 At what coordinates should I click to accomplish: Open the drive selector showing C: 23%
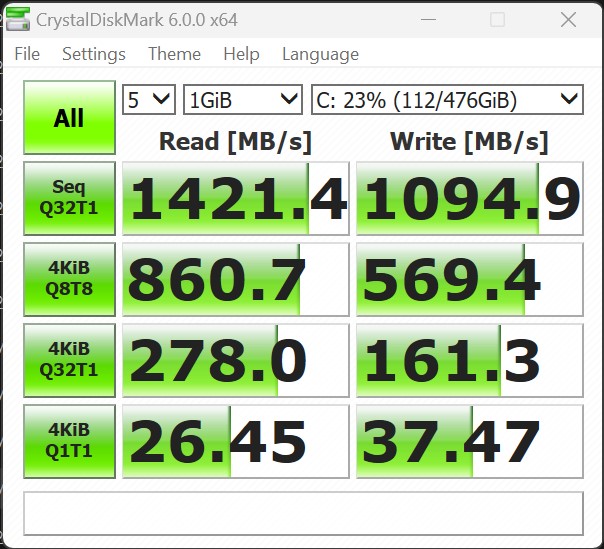(x=446, y=99)
